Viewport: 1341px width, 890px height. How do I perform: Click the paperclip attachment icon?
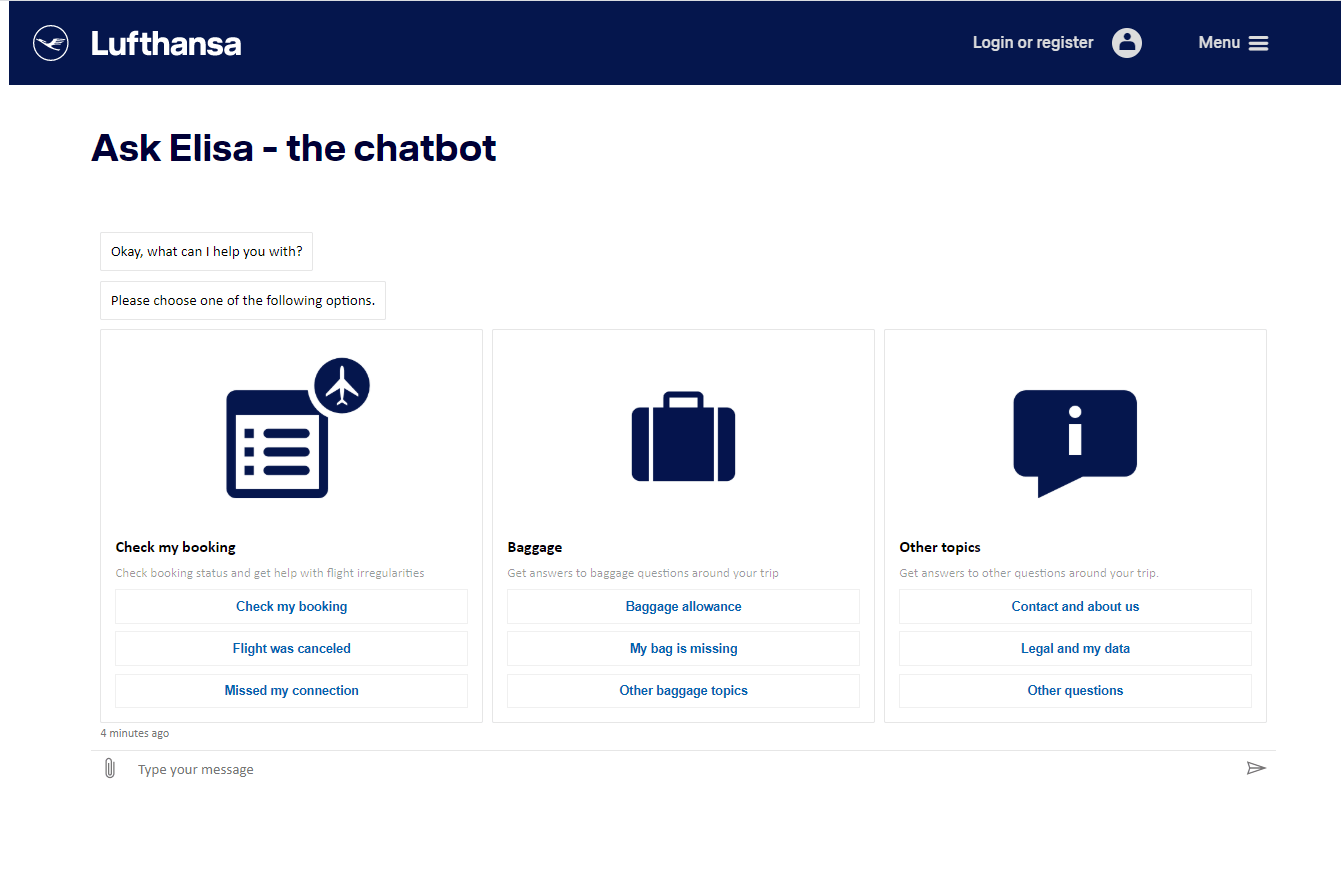110,768
